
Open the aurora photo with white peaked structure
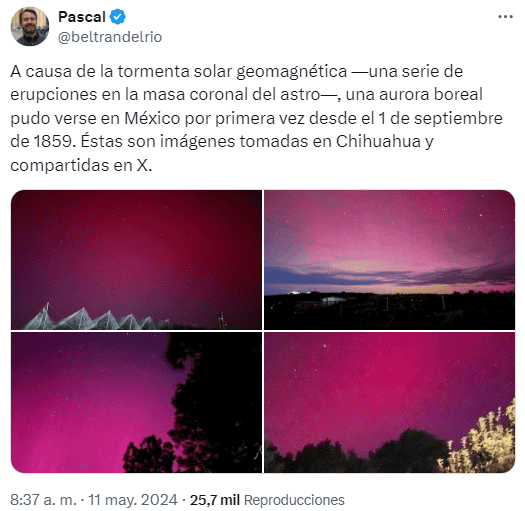click(136, 260)
